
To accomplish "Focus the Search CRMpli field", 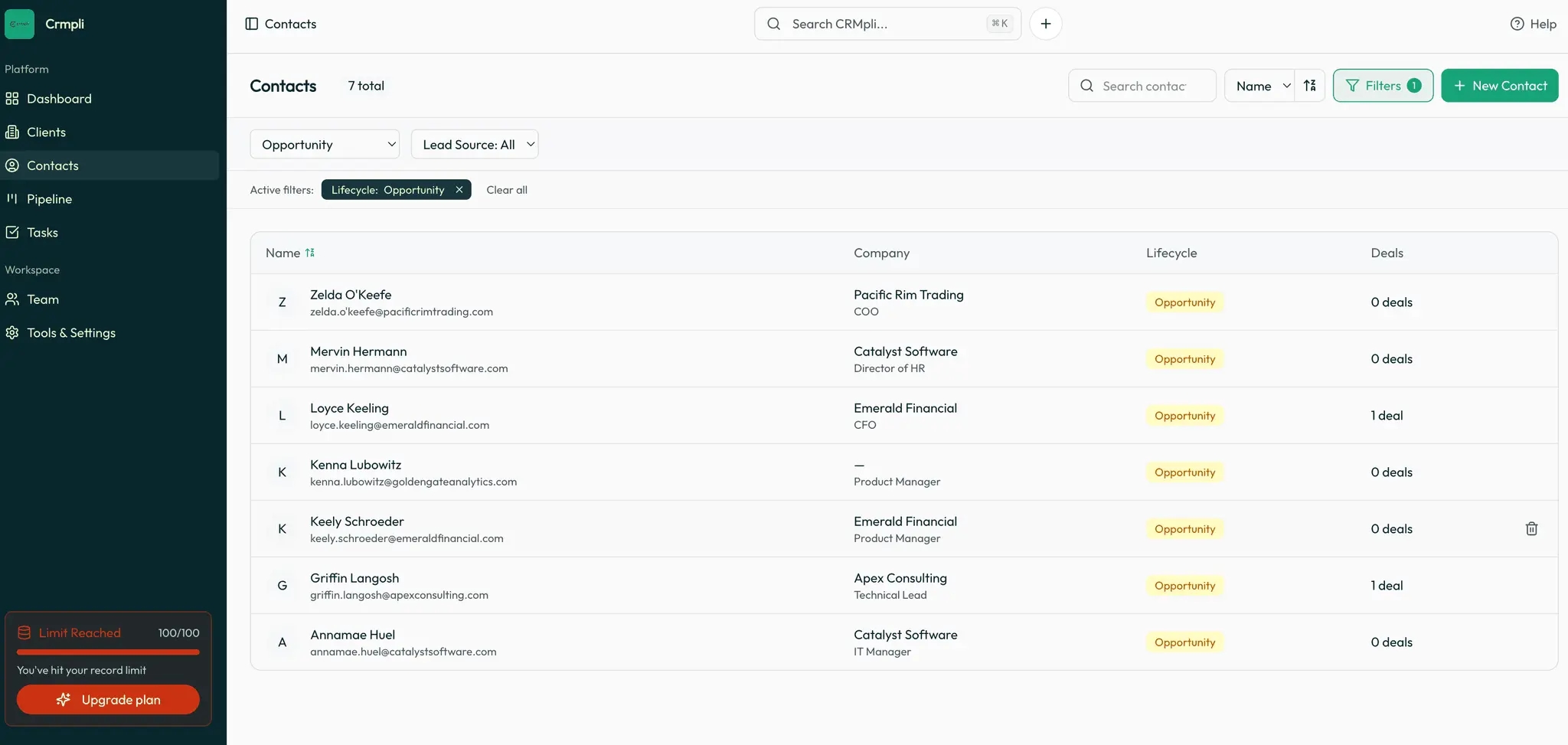I will point(887,24).
